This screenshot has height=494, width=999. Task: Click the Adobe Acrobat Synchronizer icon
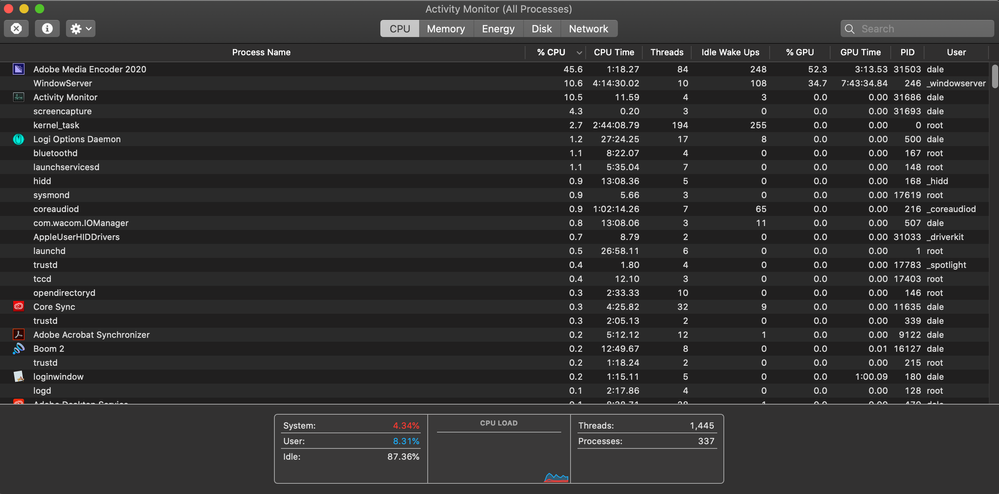pyautogui.click(x=18, y=335)
